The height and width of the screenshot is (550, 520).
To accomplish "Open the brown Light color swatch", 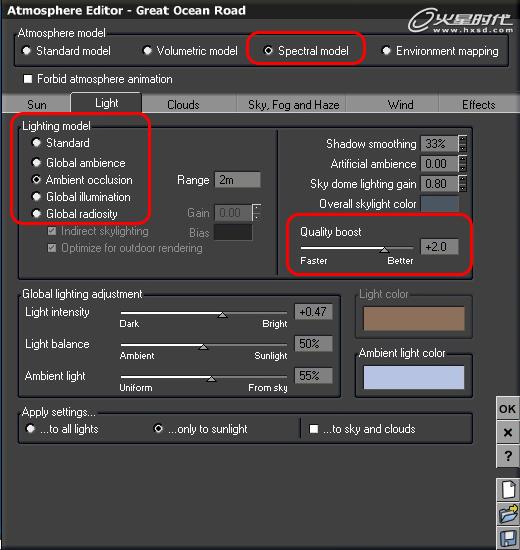I will click(x=414, y=318).
